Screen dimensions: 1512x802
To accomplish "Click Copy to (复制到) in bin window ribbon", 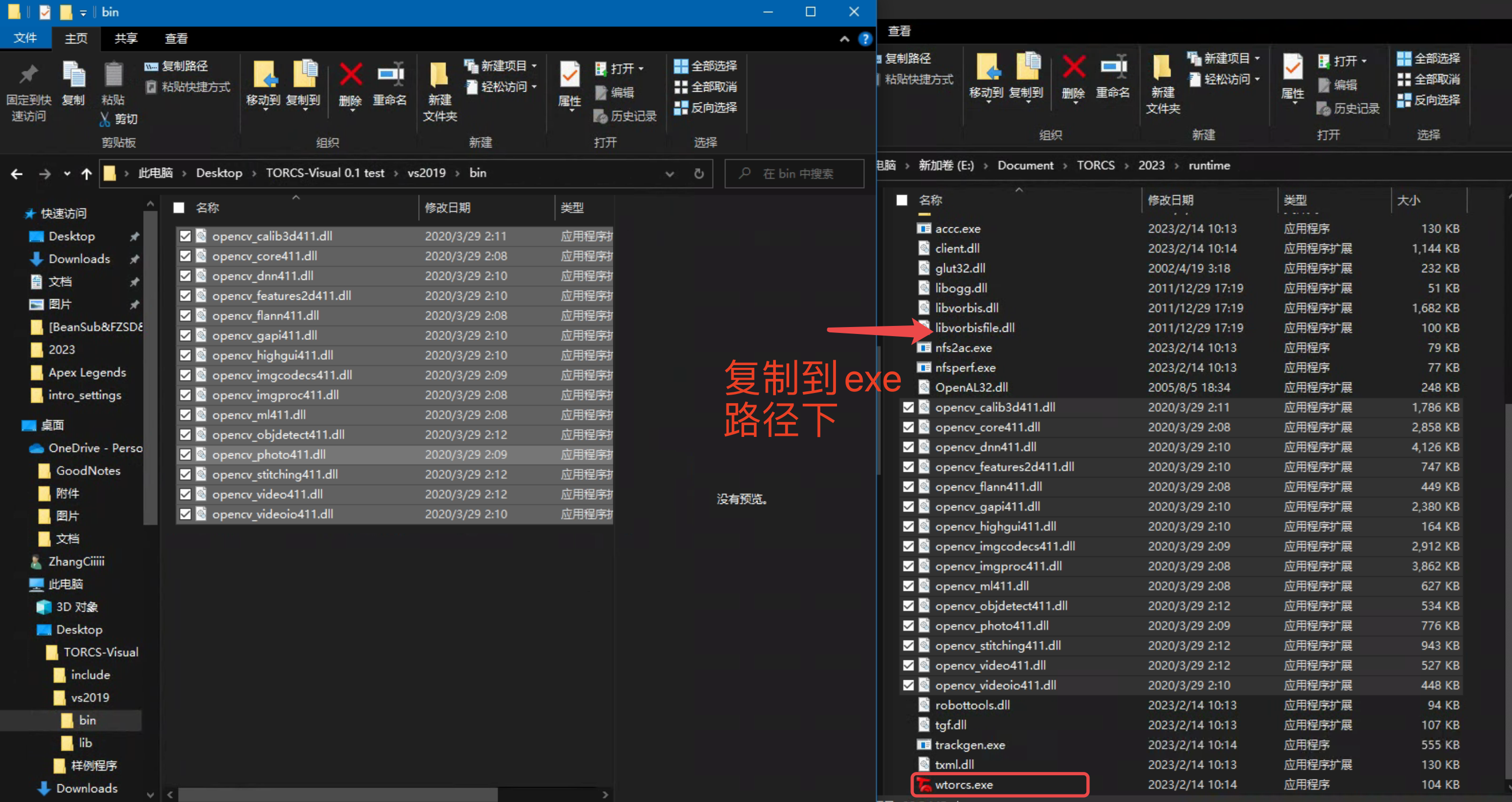I will pyautogui.click(x=303, y=85).
